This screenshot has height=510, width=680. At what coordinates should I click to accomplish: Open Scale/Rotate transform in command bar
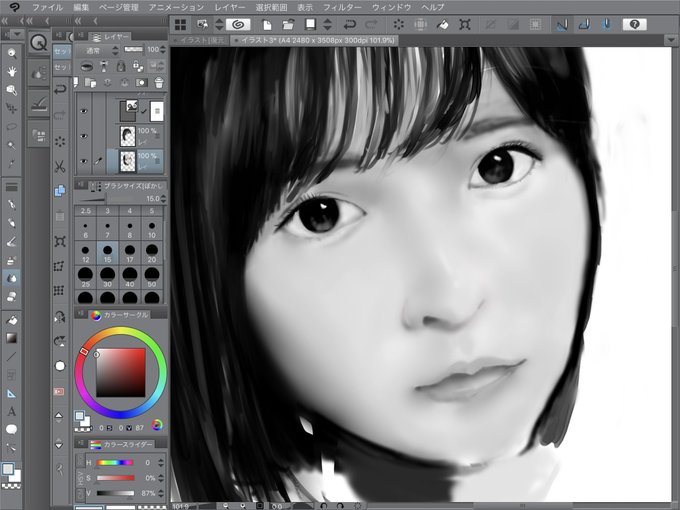[x=464, y=25]
